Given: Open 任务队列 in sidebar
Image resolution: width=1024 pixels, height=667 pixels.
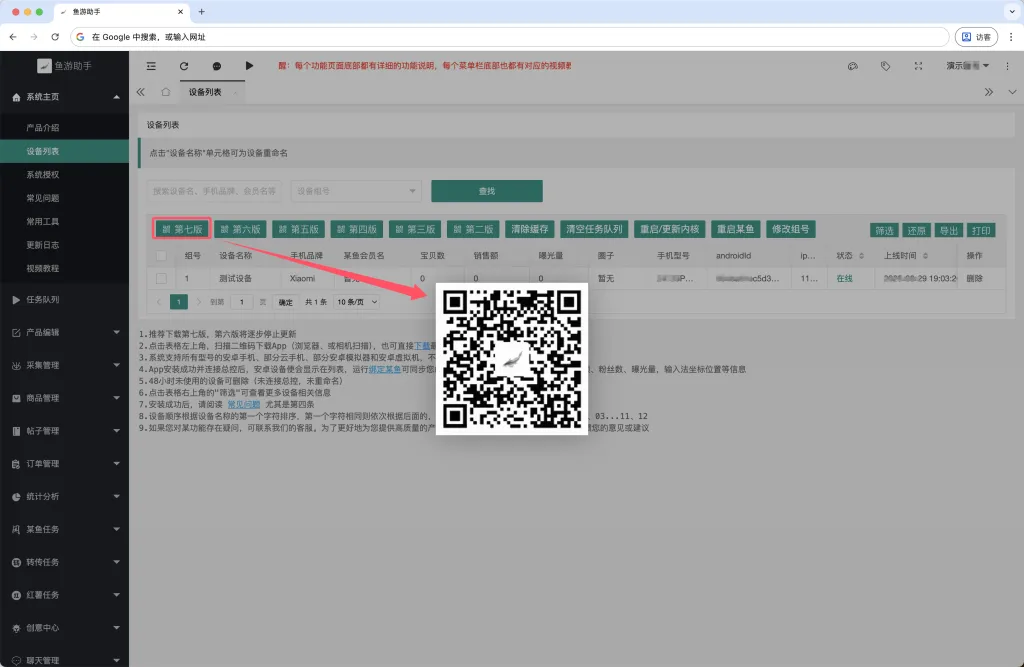Looking at the screenshot, I should tap(65, 299).
